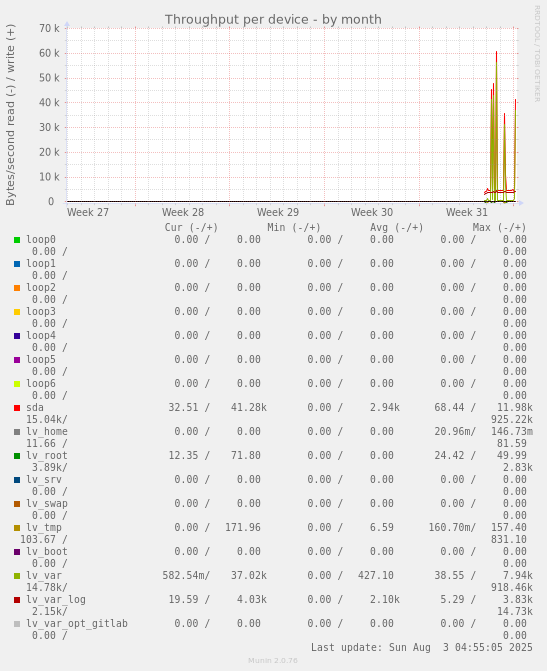Click the '60 k' y-axis label
The height and width of the screenshot is (671, 547).
(x=50, y=53)
